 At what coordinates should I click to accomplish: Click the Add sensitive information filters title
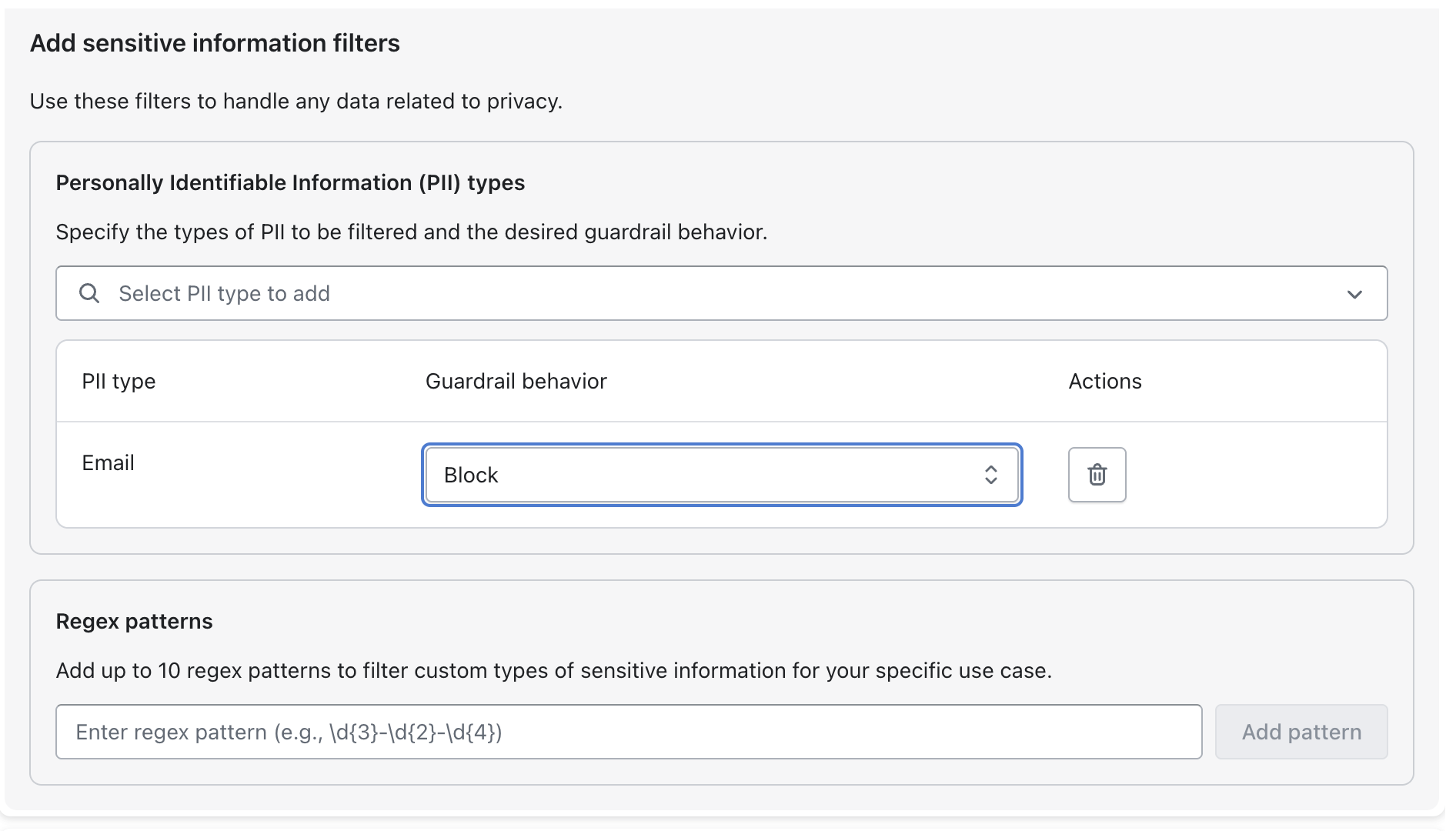[x=215, y=44]
